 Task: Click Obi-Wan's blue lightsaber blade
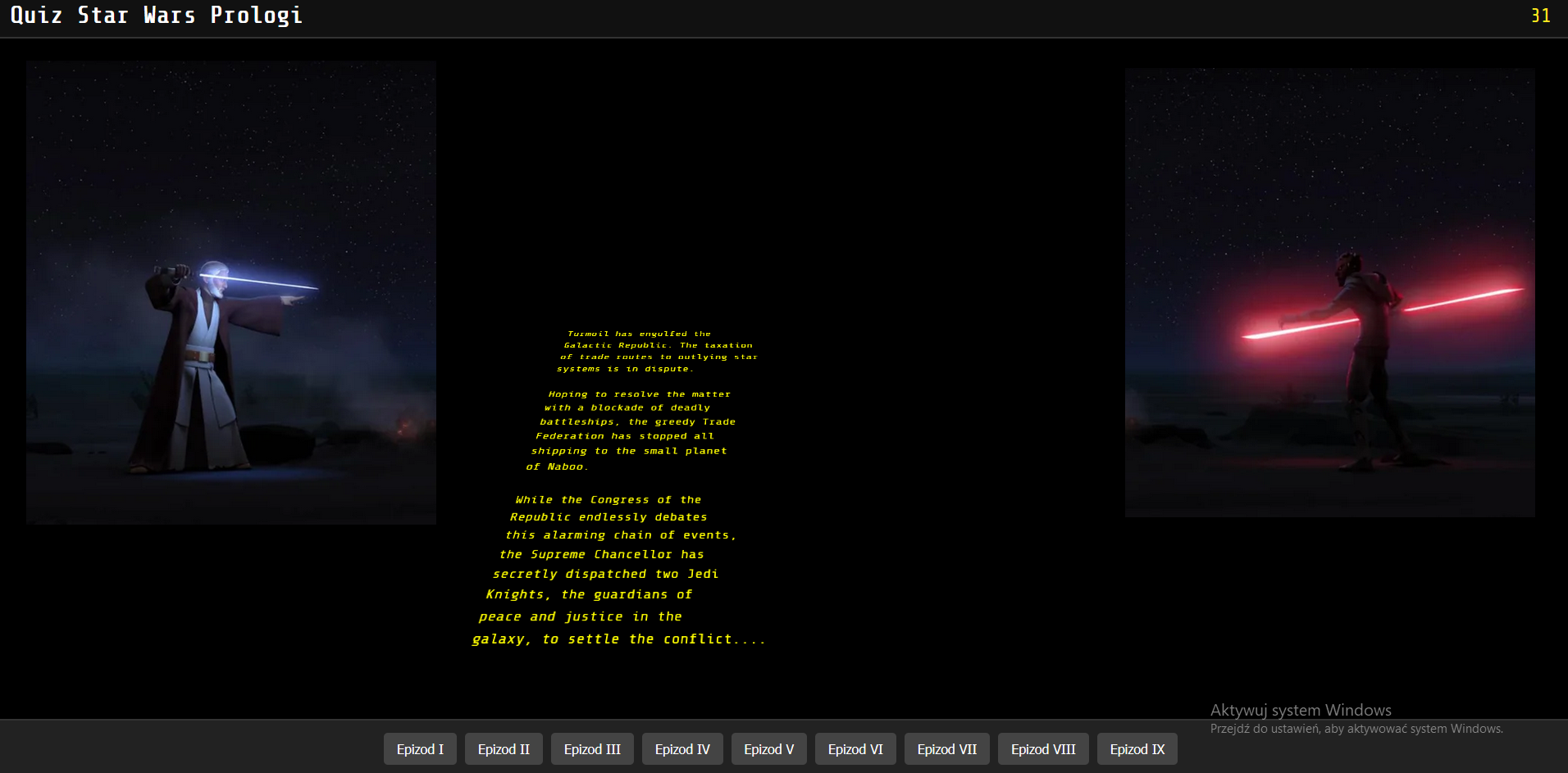pyautogui.click(x=271, y=282)
